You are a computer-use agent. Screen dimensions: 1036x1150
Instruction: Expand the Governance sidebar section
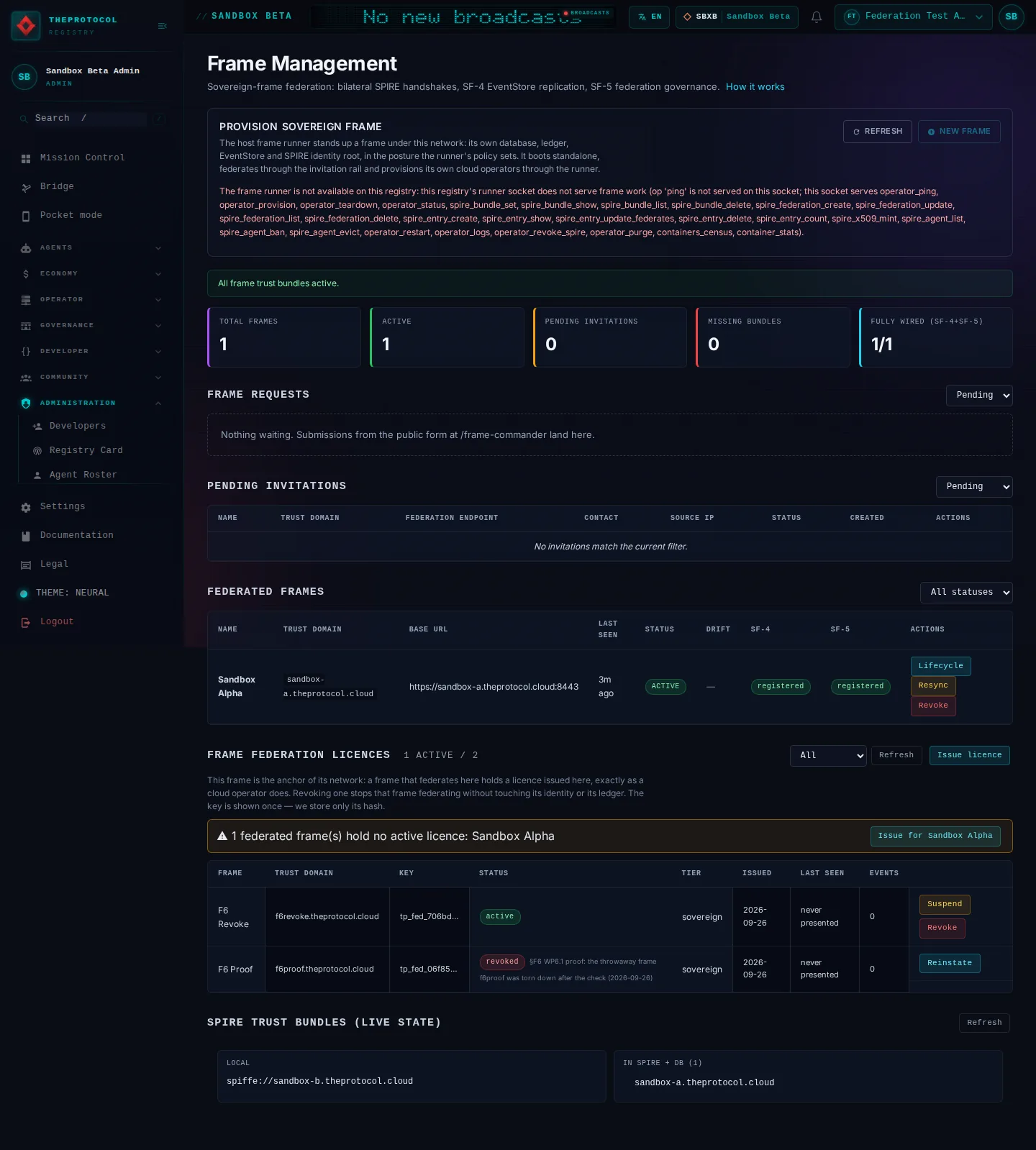(x=91, y=326)
